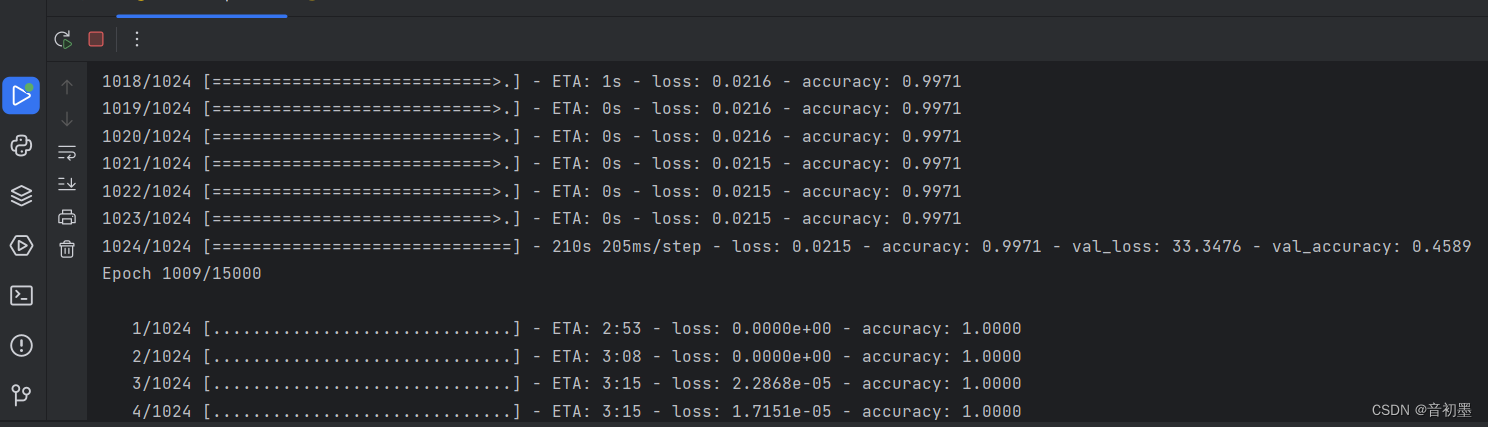Open the Services tool window

coord(21,245)
